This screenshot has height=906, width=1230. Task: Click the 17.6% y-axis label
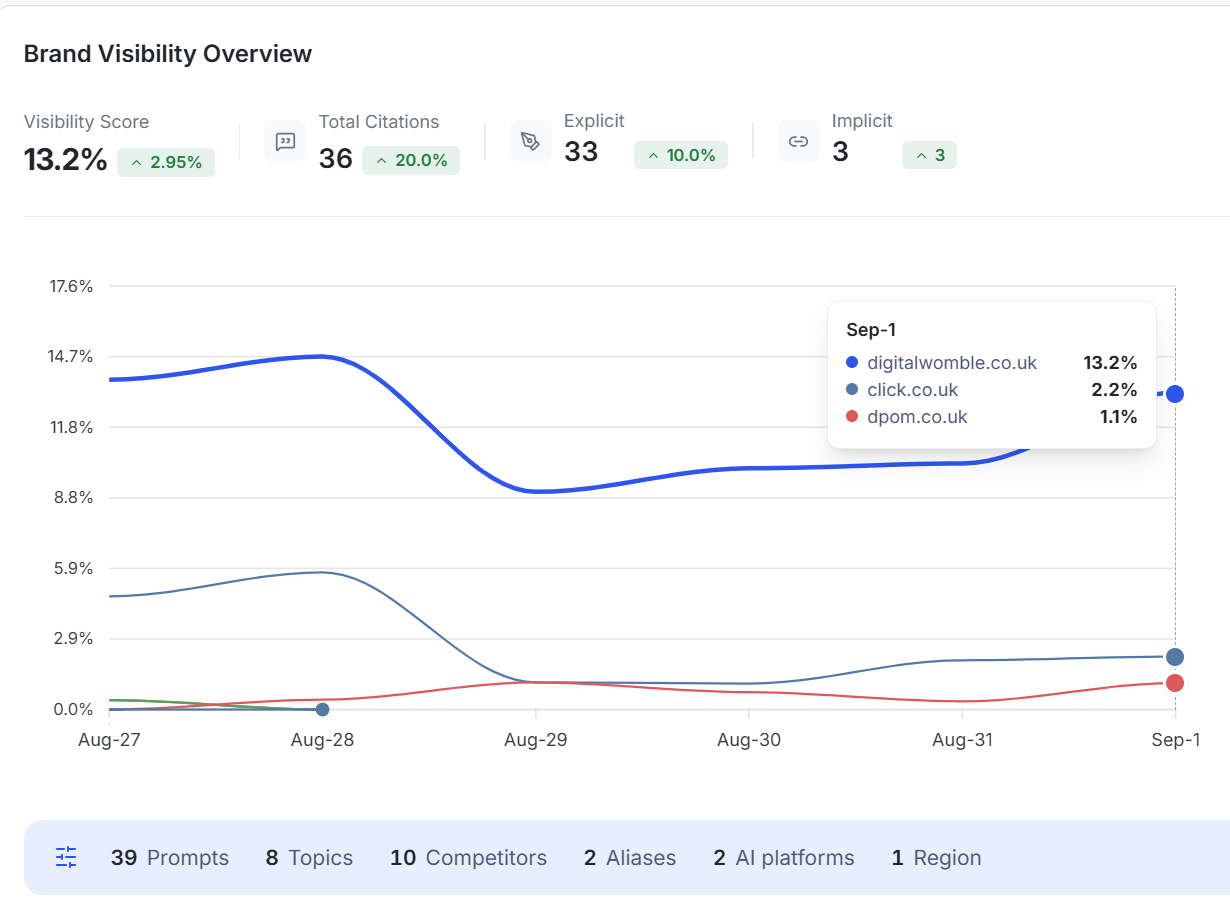(x=71, y=286)
